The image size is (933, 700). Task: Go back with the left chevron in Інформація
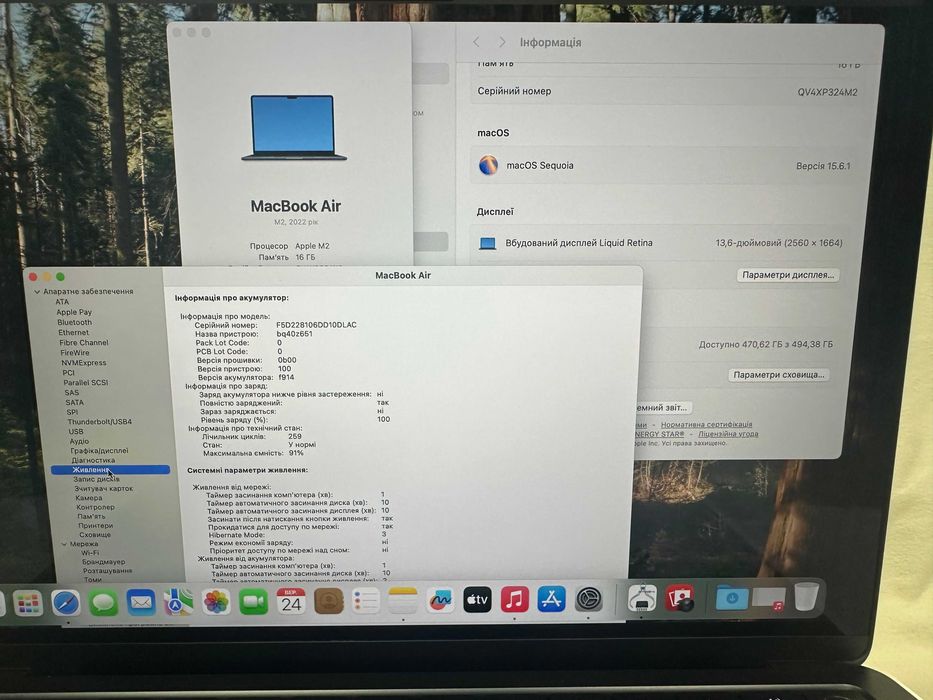click(x=476, y=42)
